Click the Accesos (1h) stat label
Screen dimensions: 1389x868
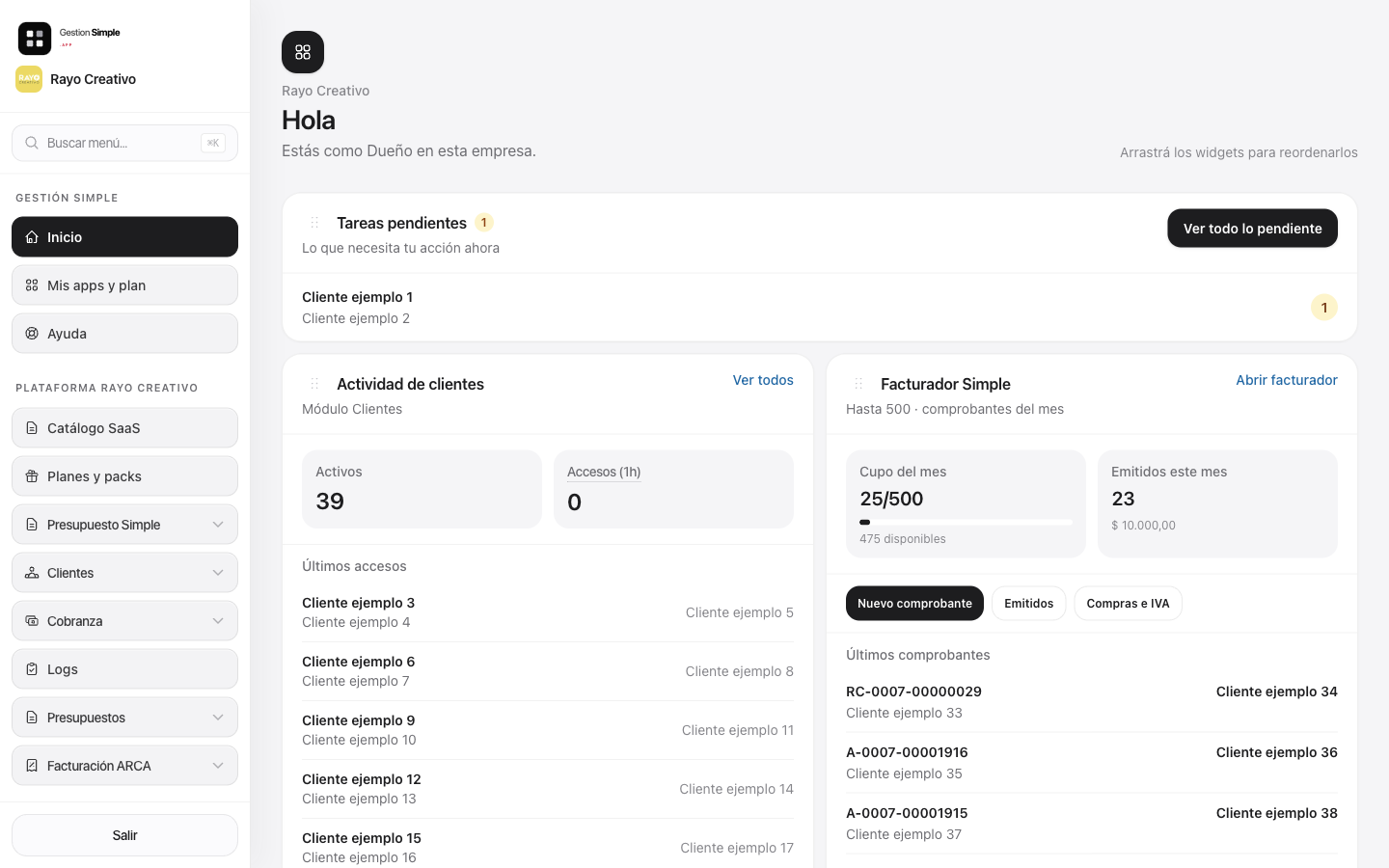(x=604, y=472)
